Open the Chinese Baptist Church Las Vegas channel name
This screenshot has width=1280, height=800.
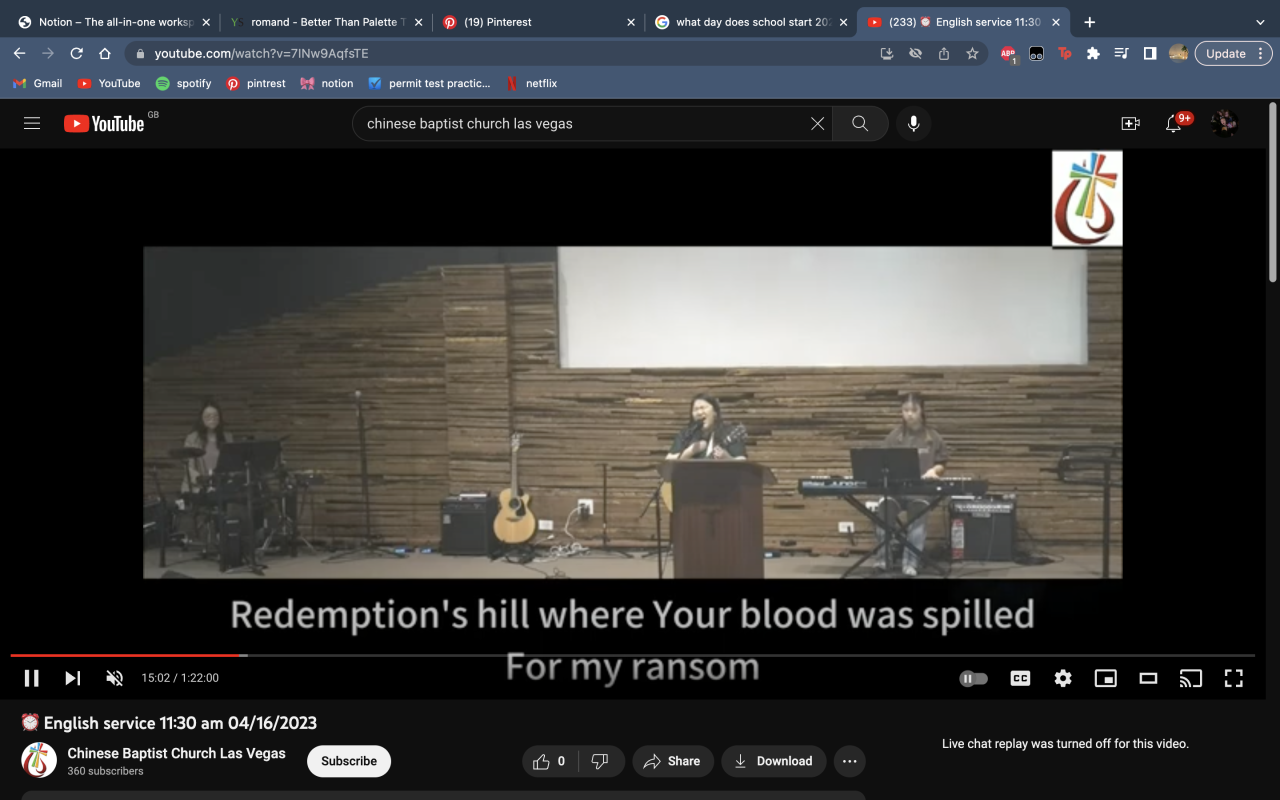click(177, 753)
